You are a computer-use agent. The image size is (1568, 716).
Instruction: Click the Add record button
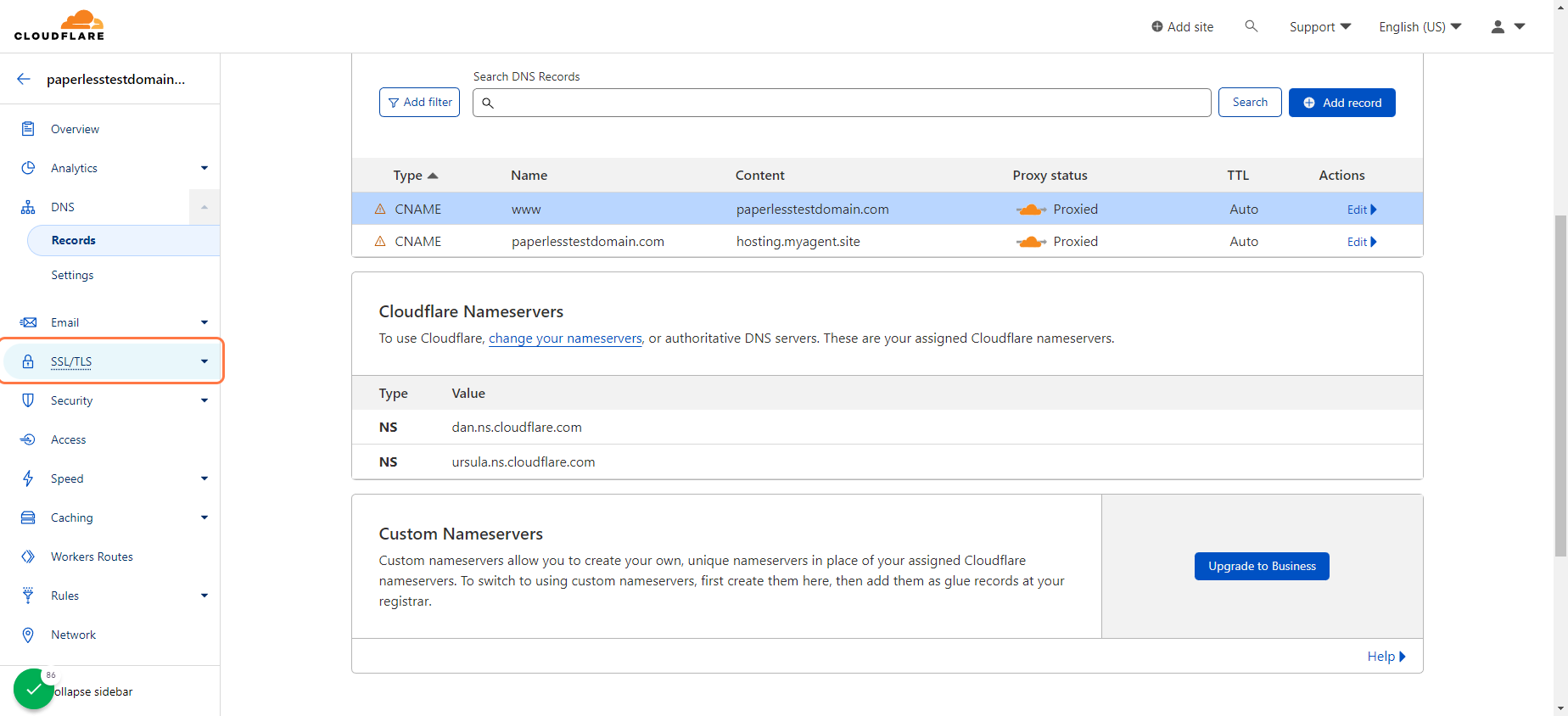[x=1342, y=103]
